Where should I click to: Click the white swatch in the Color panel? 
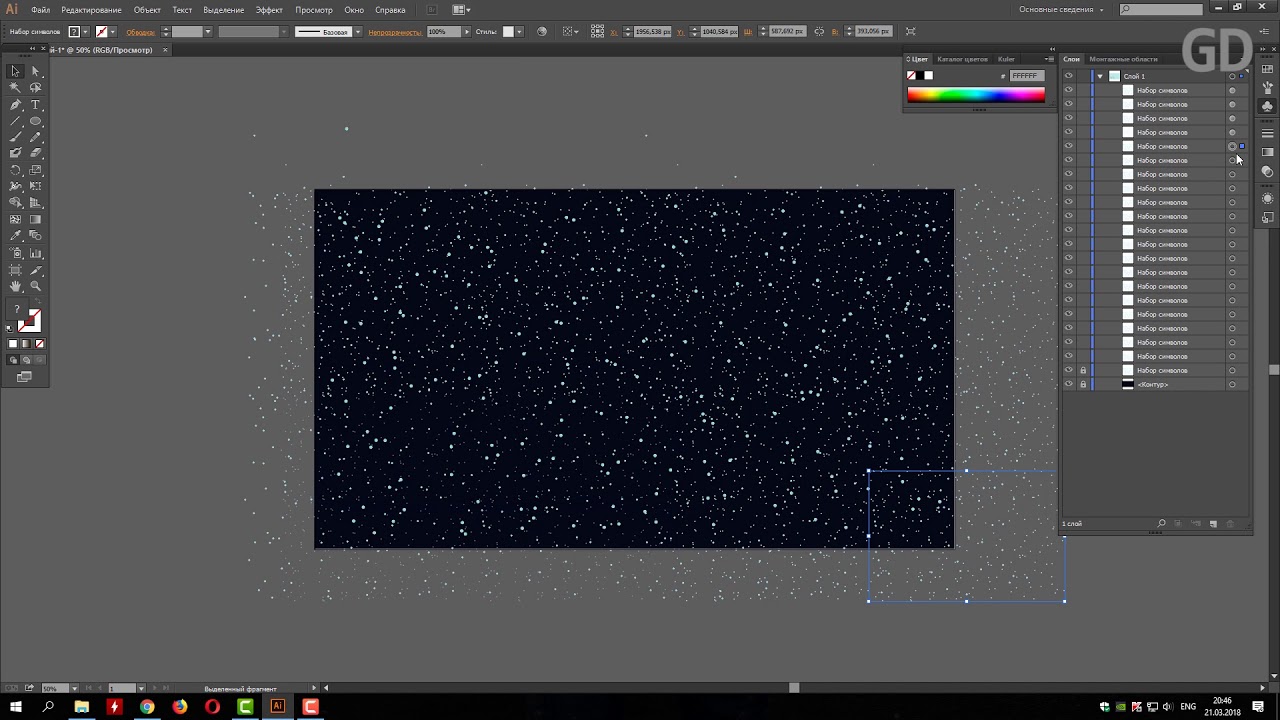pos(929,76)
